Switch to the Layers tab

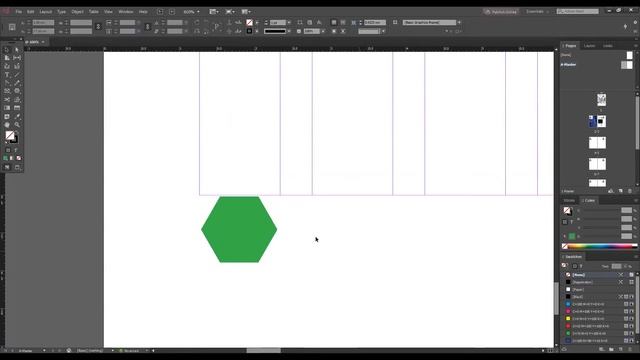[589, 46]
